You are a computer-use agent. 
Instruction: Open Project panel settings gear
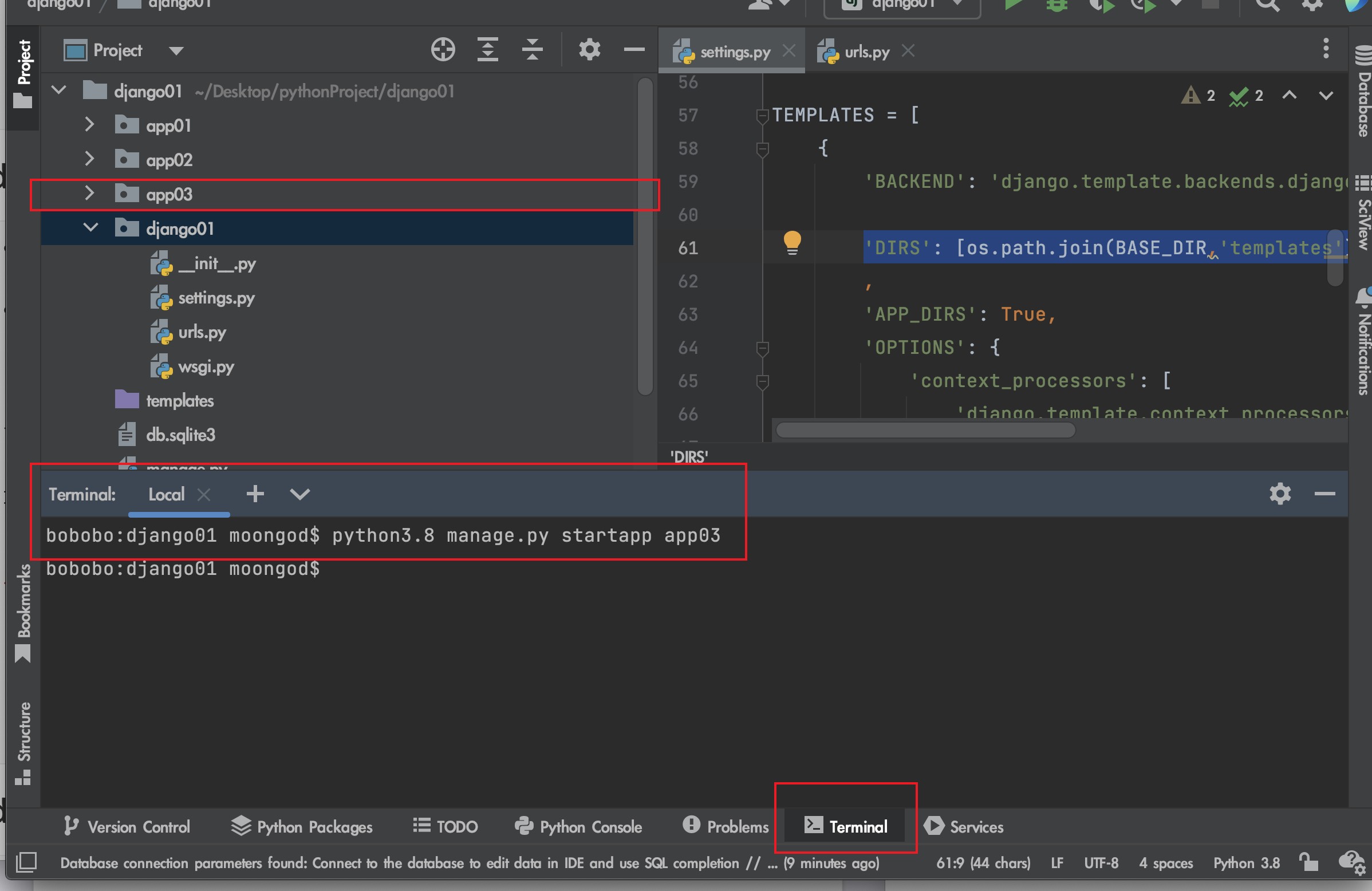pyautogui.click(x=589, y=50)
